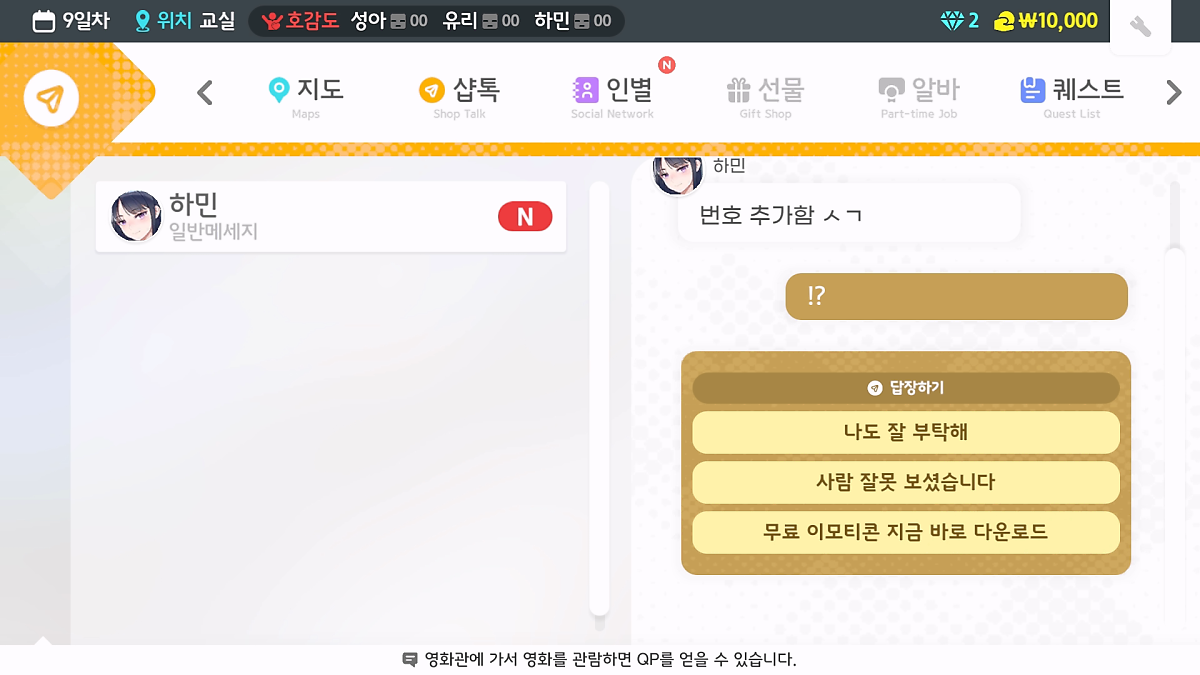Screen dimensions: 1200x675
Task: Click the contact list scrollbar
Action: click(x=599, y=398)
